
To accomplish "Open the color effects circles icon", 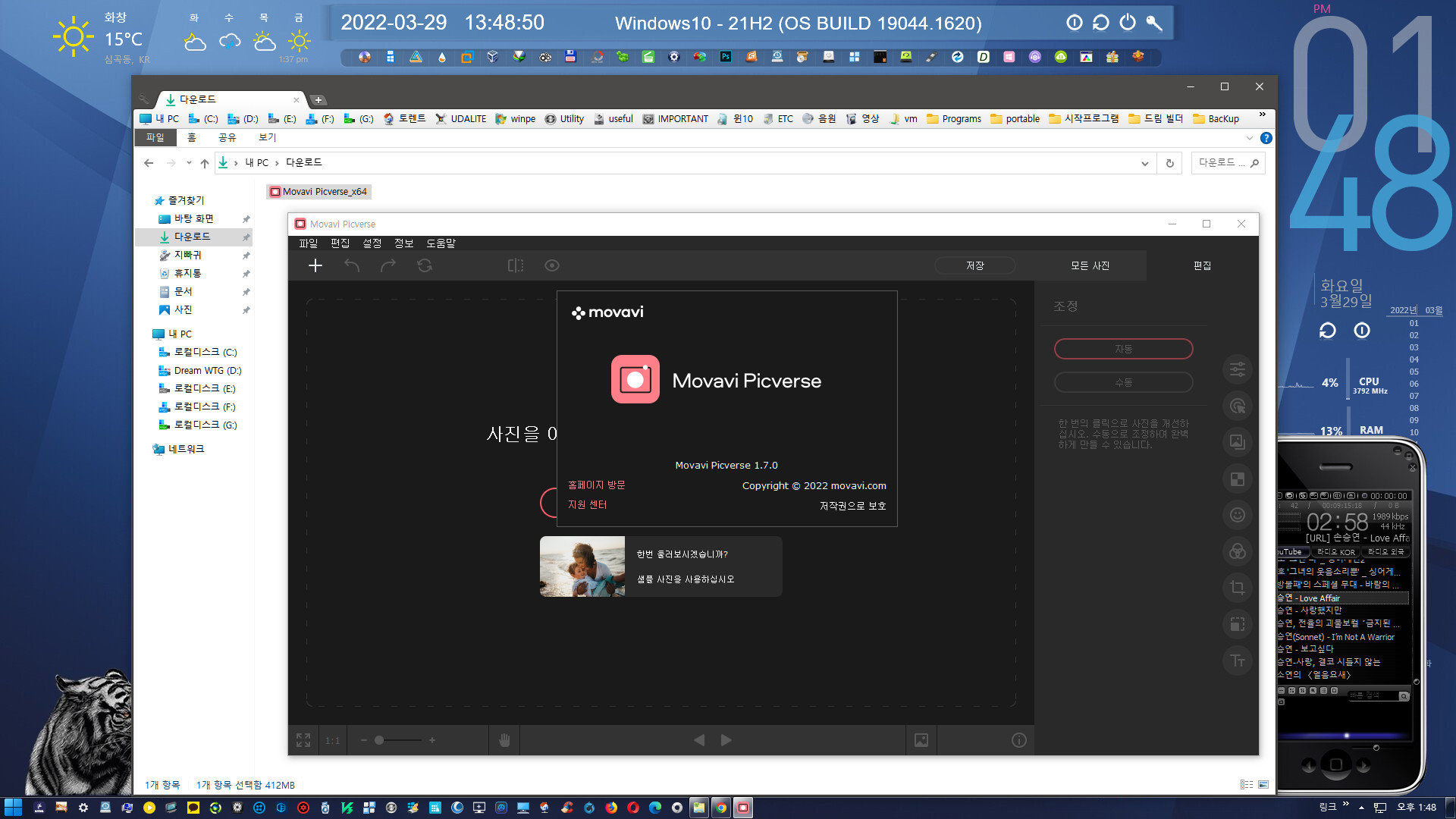I will (1238, 551).
